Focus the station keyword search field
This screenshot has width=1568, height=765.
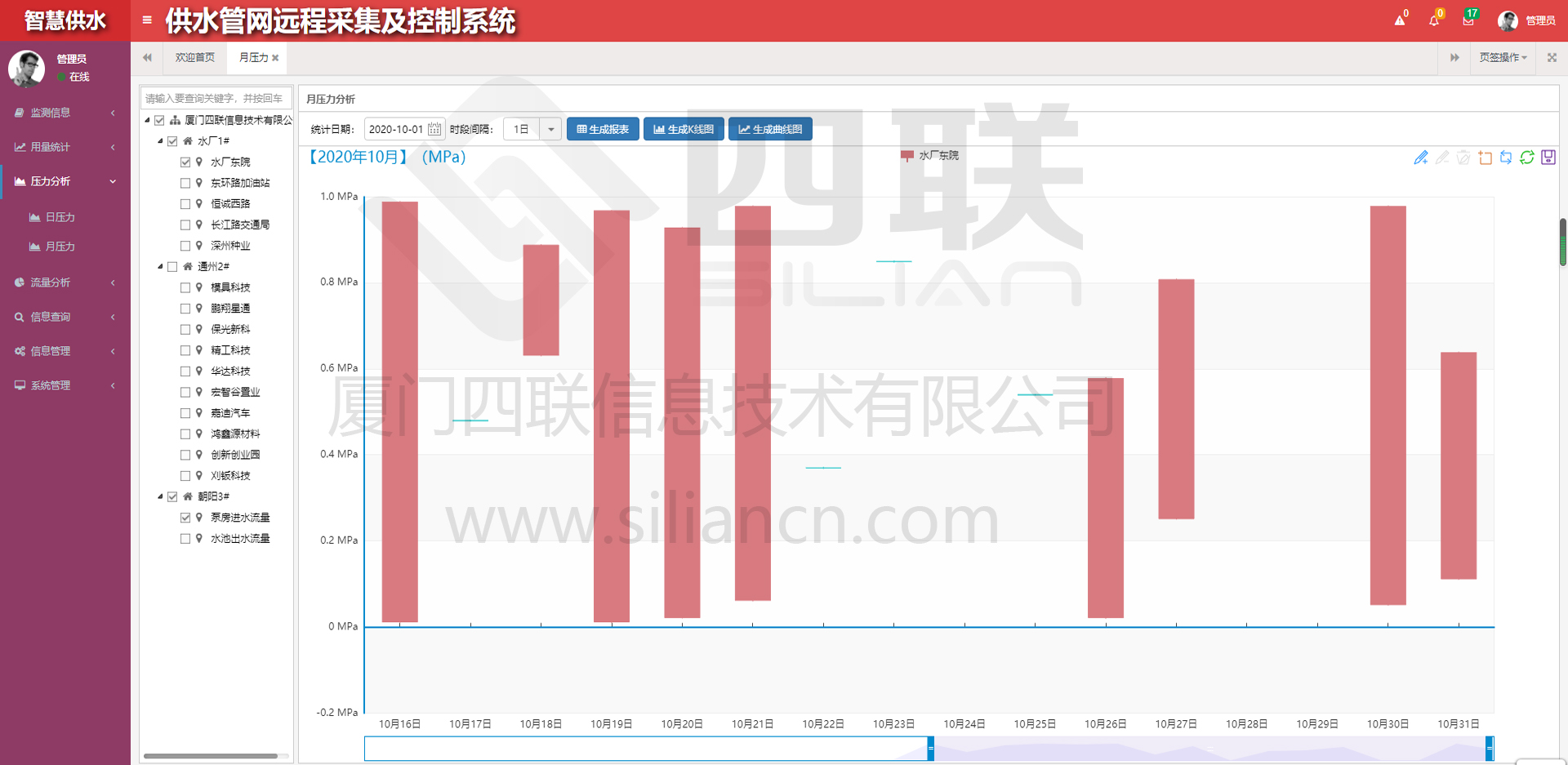(x=216, y=98)
